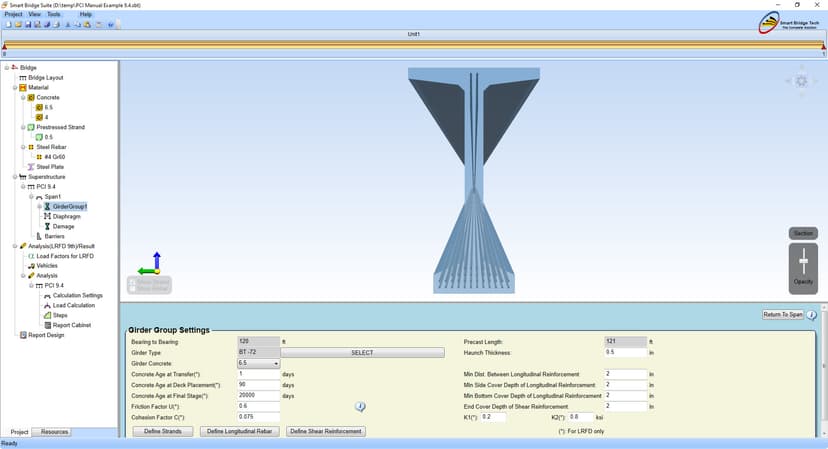Click the Cohesion Factor C input field

258,417
